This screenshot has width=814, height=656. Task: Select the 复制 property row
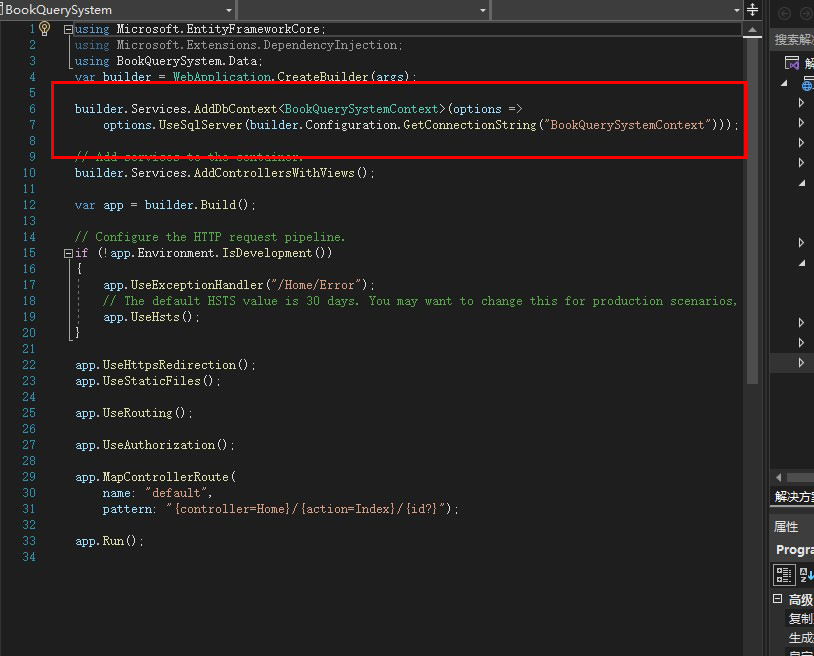[x=800, y=618]
